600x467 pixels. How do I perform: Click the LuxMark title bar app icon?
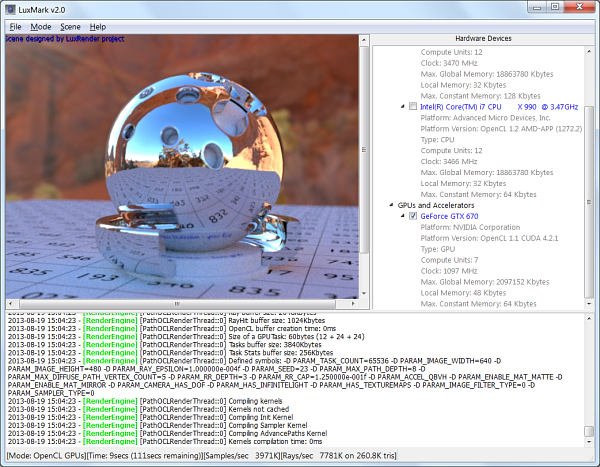[x=10, y=9]
